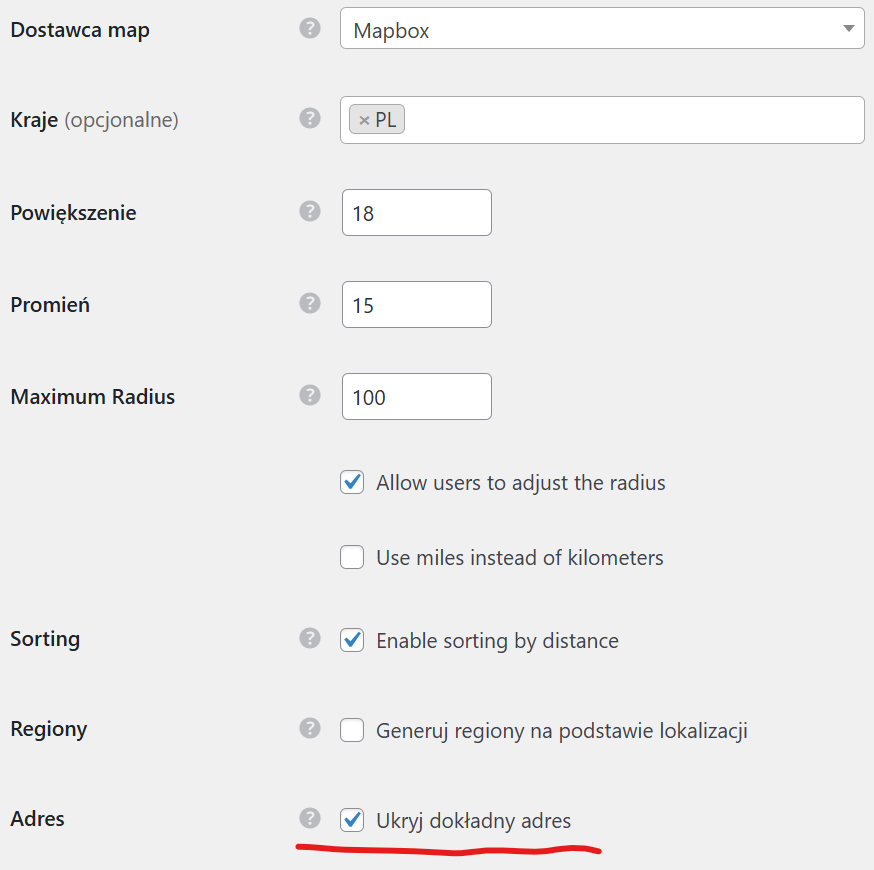Open the Mapbox map provider dropdown
This screenshot has height=870, width=874.
(601, 30)
